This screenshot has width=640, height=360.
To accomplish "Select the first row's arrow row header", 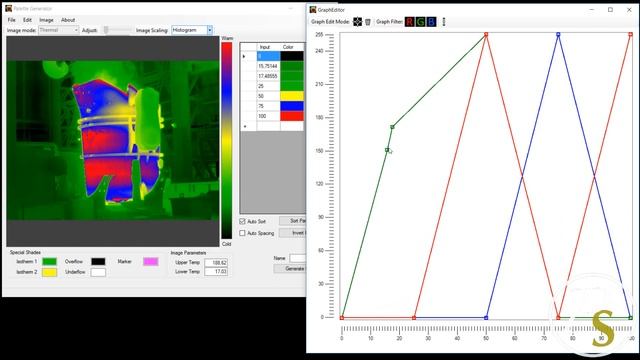I will coord(248,56).
